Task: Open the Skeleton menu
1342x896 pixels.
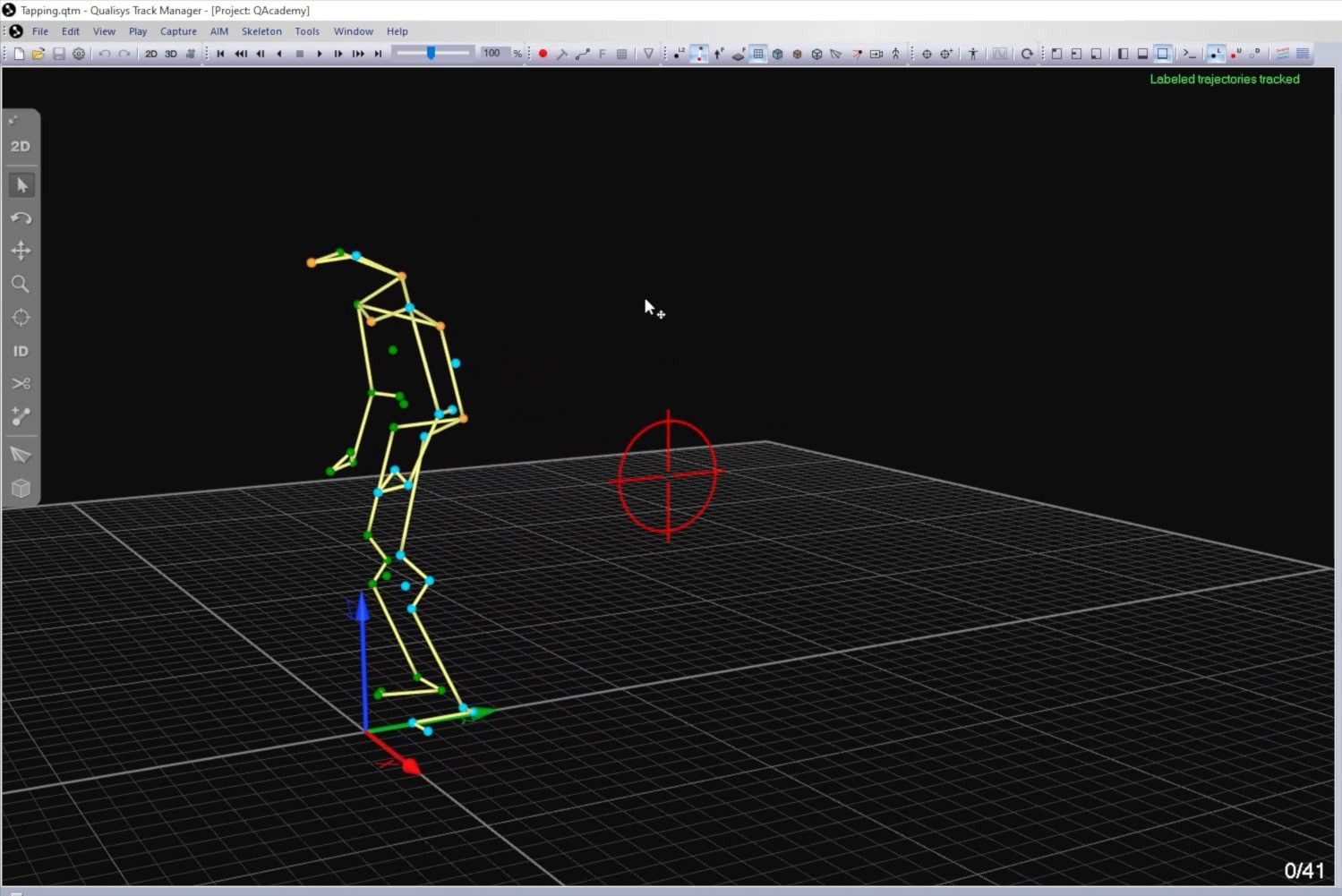Action: [x=261, y=31]
